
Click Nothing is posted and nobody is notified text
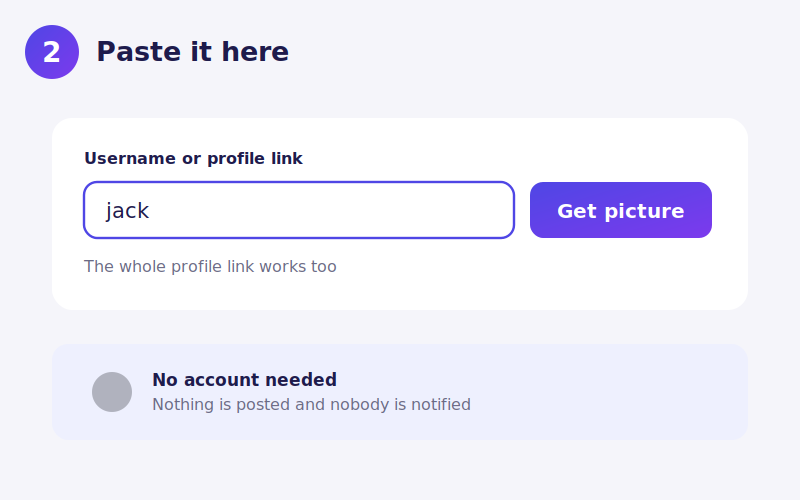[x=311, y=405]
